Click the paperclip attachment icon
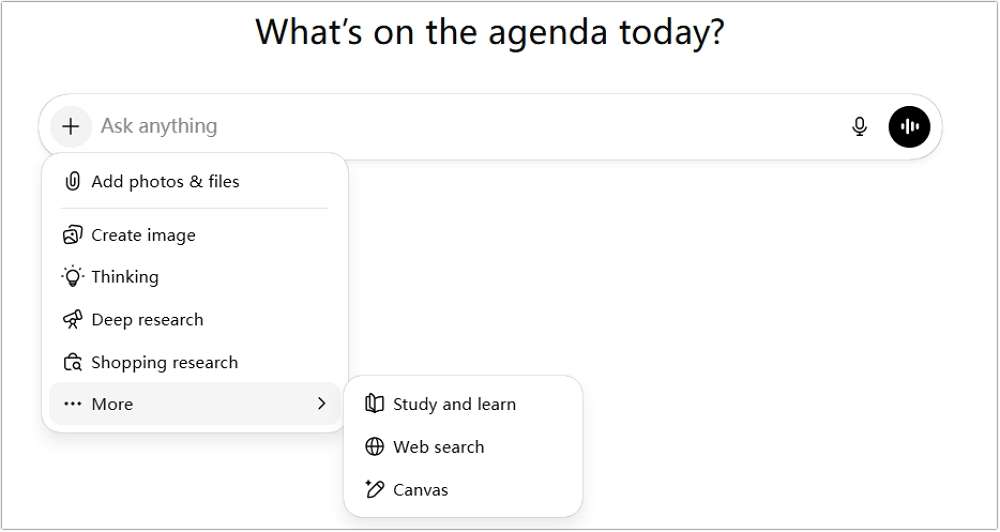This screenshot has height=532, width=1000. tap(72, 182)
